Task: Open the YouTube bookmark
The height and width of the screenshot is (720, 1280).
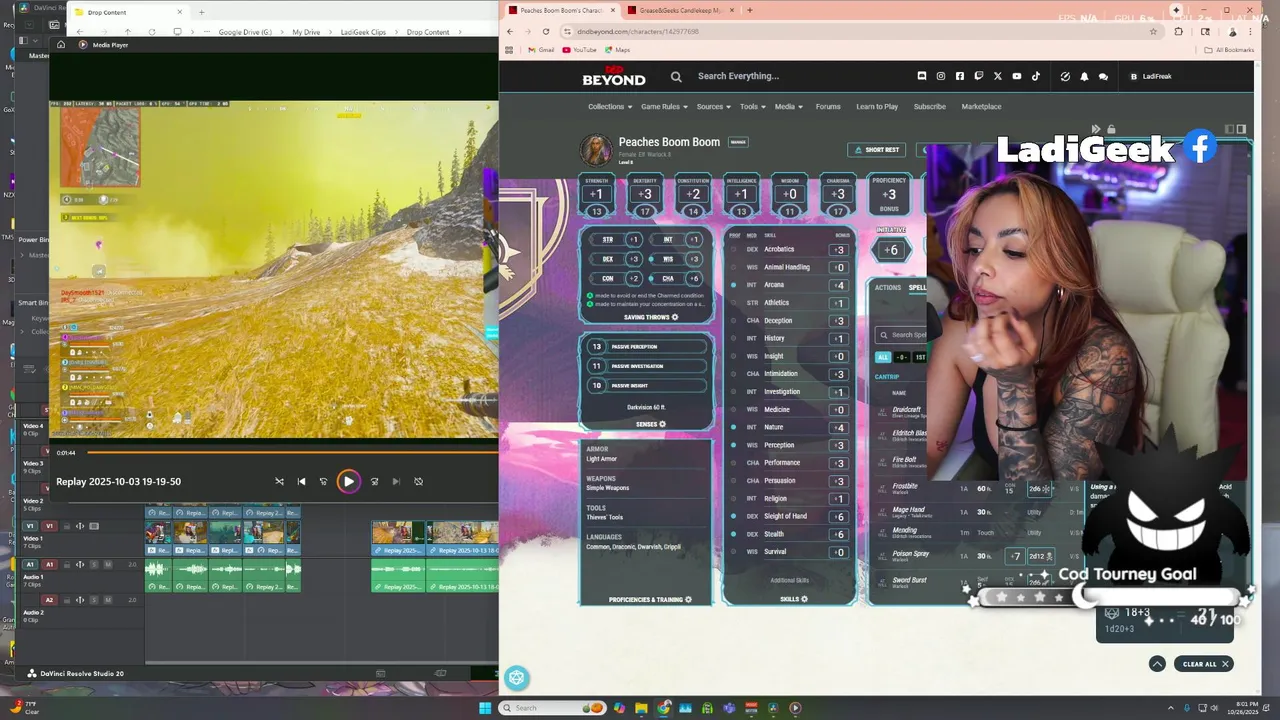Action: pos(580,50)
